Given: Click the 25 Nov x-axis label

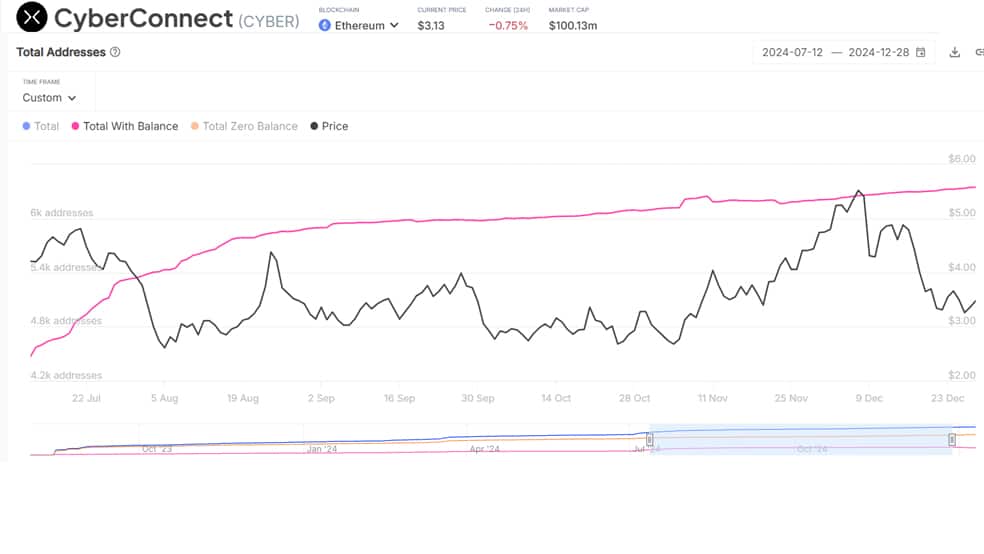Looking at the screenshot, I should tap(791, 398).
